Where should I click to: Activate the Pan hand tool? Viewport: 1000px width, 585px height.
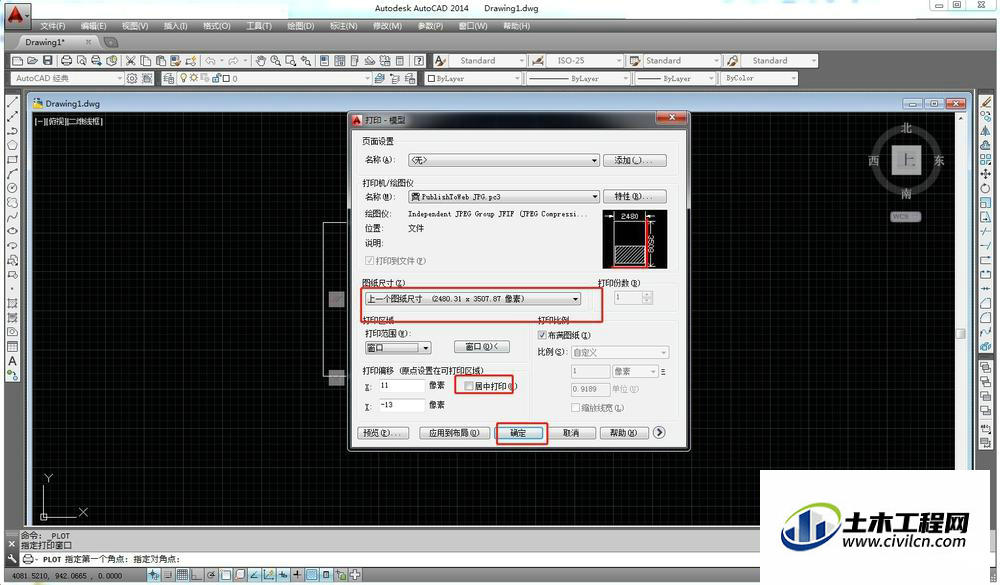tap(260, 61)
